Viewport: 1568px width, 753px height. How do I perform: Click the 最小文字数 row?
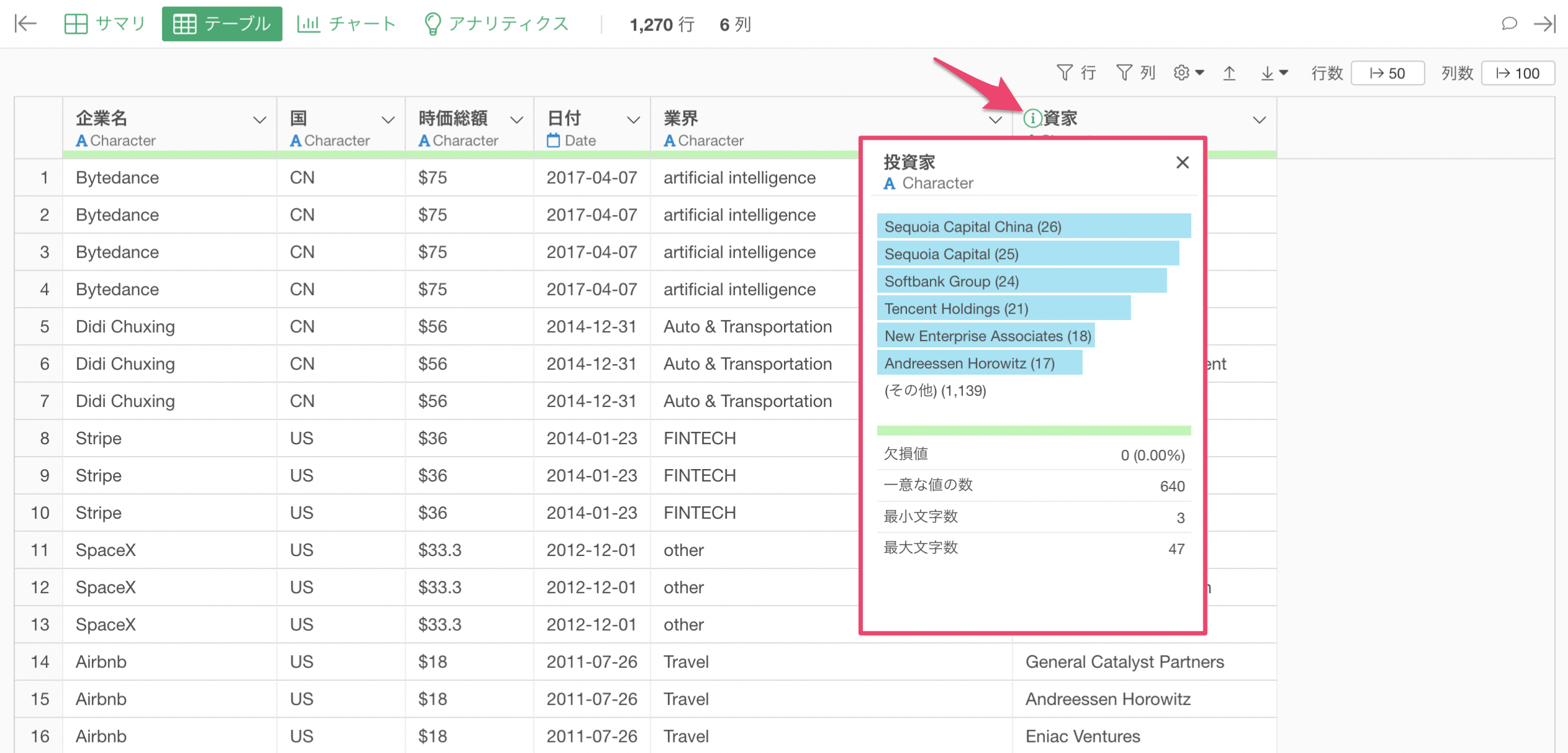pos(1034,517)
